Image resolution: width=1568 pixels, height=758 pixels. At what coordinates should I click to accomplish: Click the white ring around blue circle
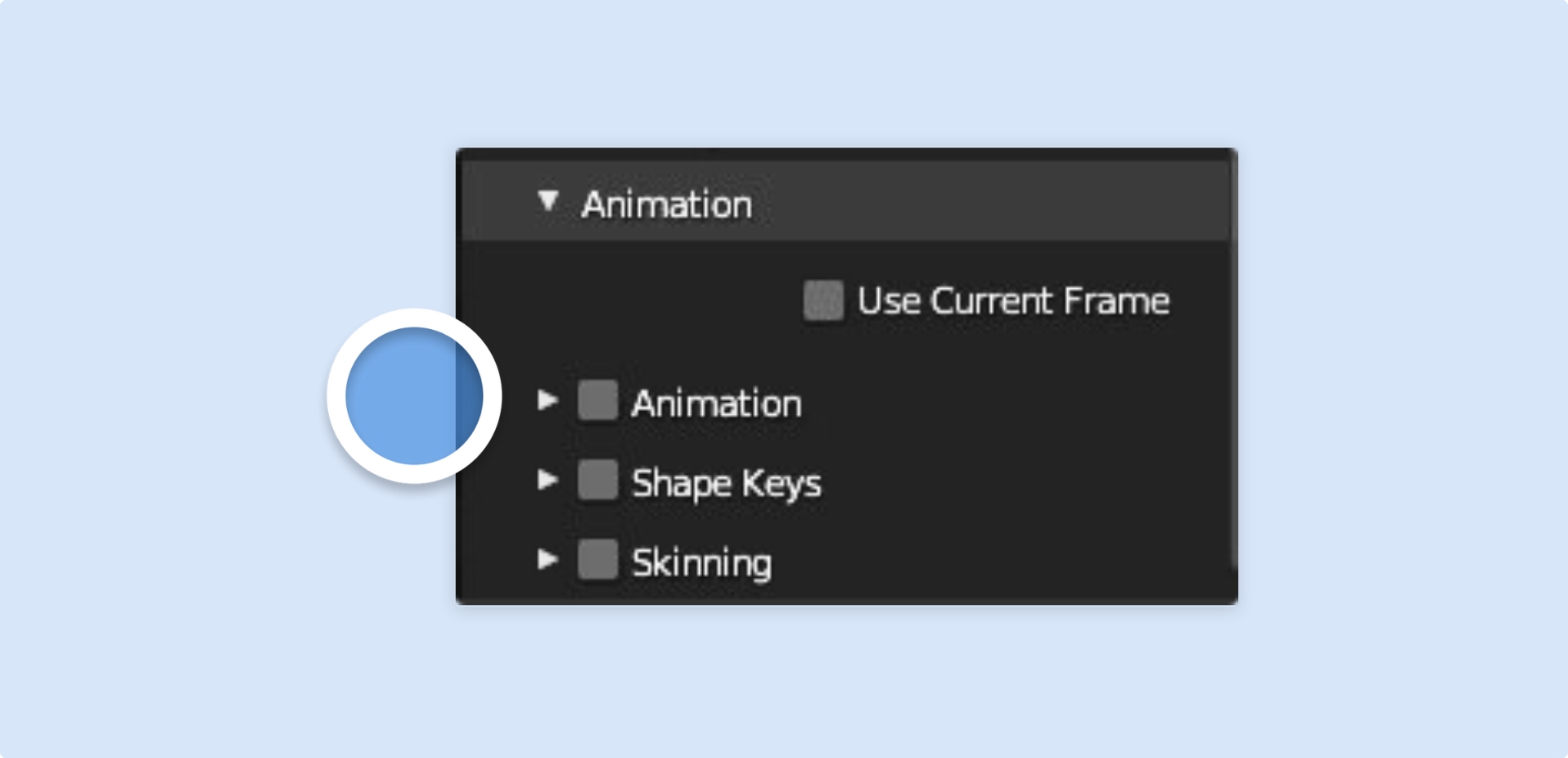tap(414, 318)
